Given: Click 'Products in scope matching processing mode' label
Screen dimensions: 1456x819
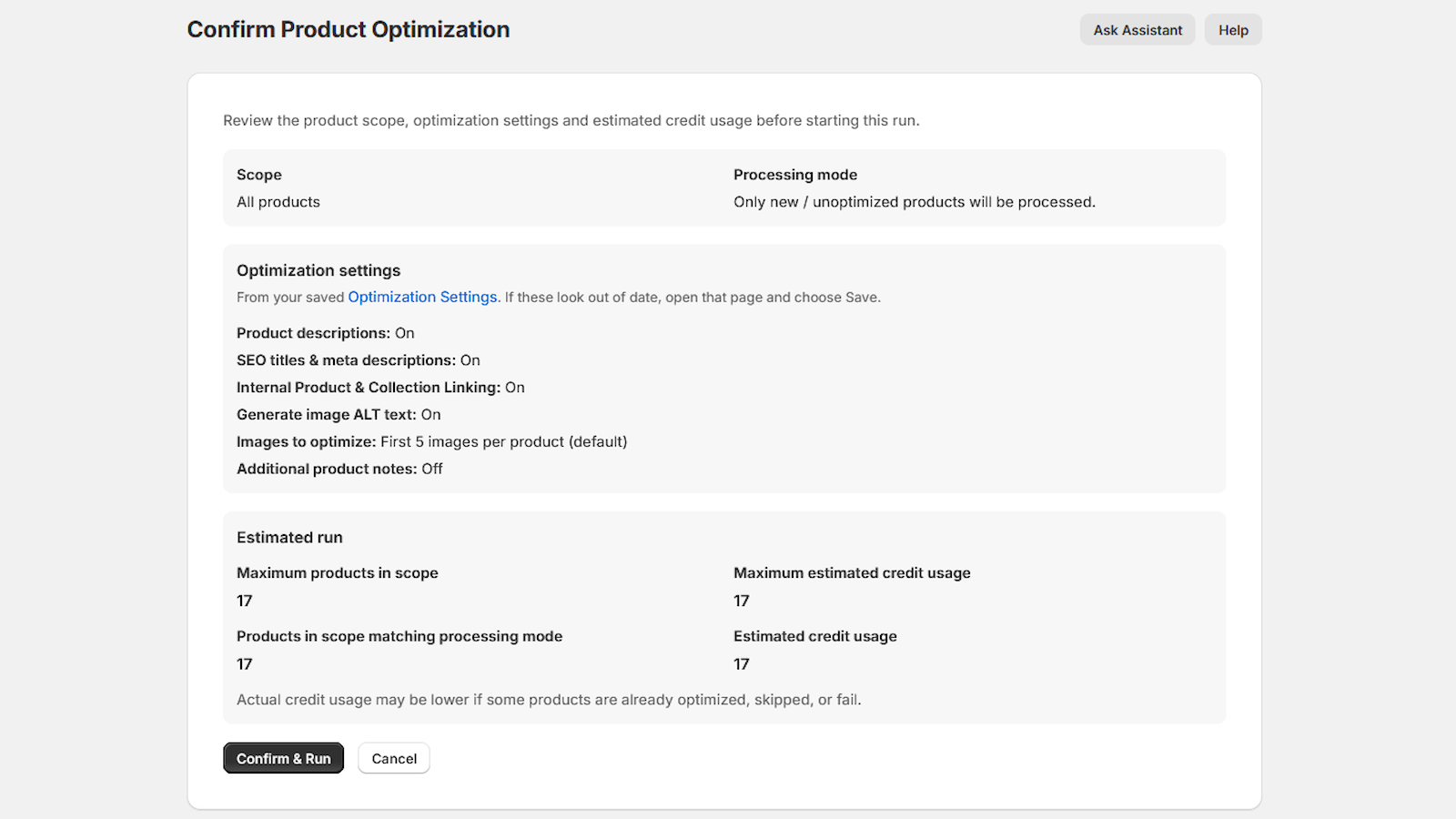Looking at the screenshot, I should click(399, 636).
